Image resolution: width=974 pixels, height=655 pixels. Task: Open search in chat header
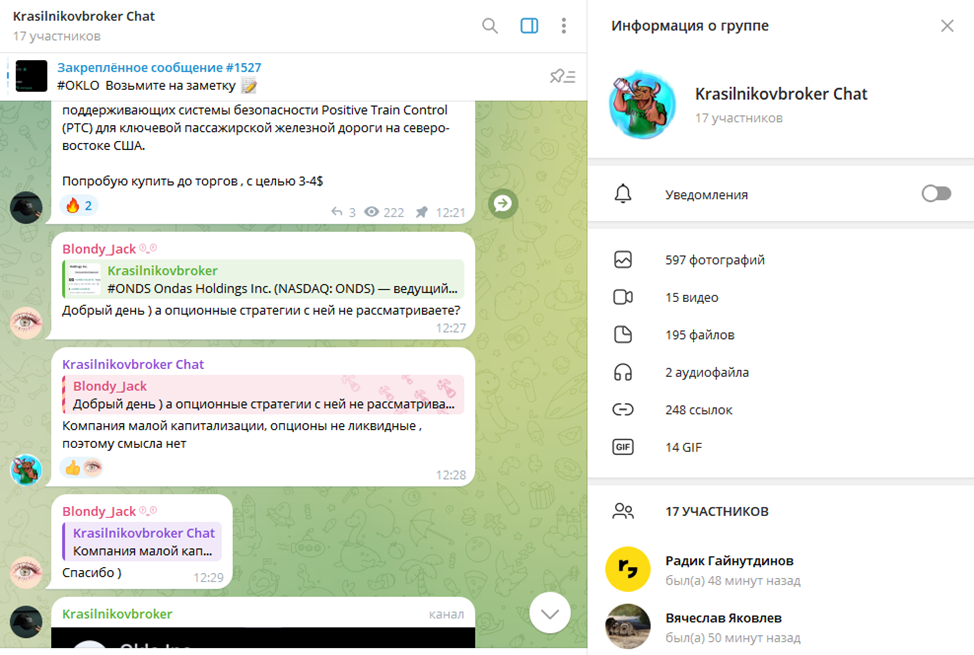[x=489, y=25]
